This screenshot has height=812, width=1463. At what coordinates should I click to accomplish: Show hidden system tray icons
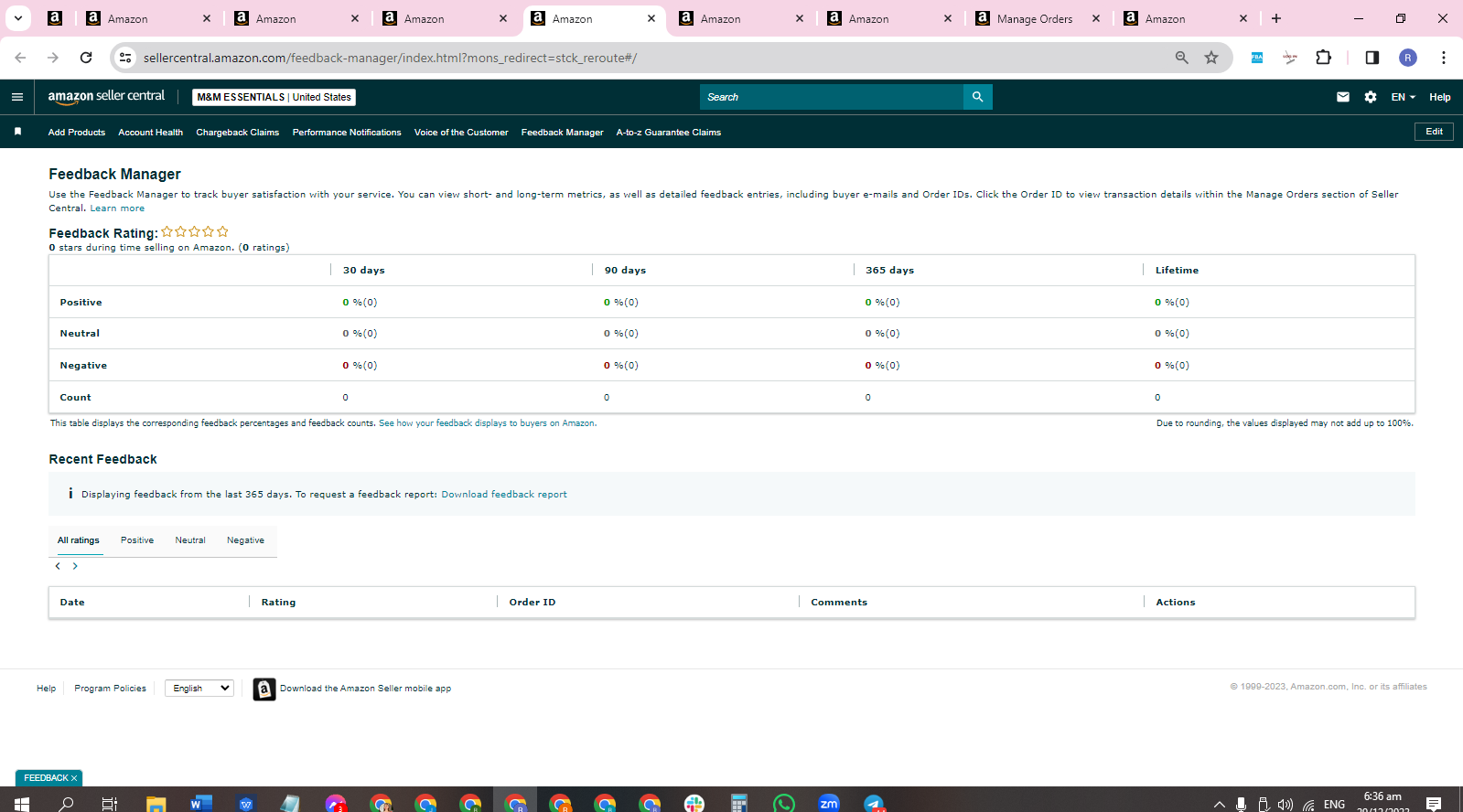click(x=1219, y=805)
